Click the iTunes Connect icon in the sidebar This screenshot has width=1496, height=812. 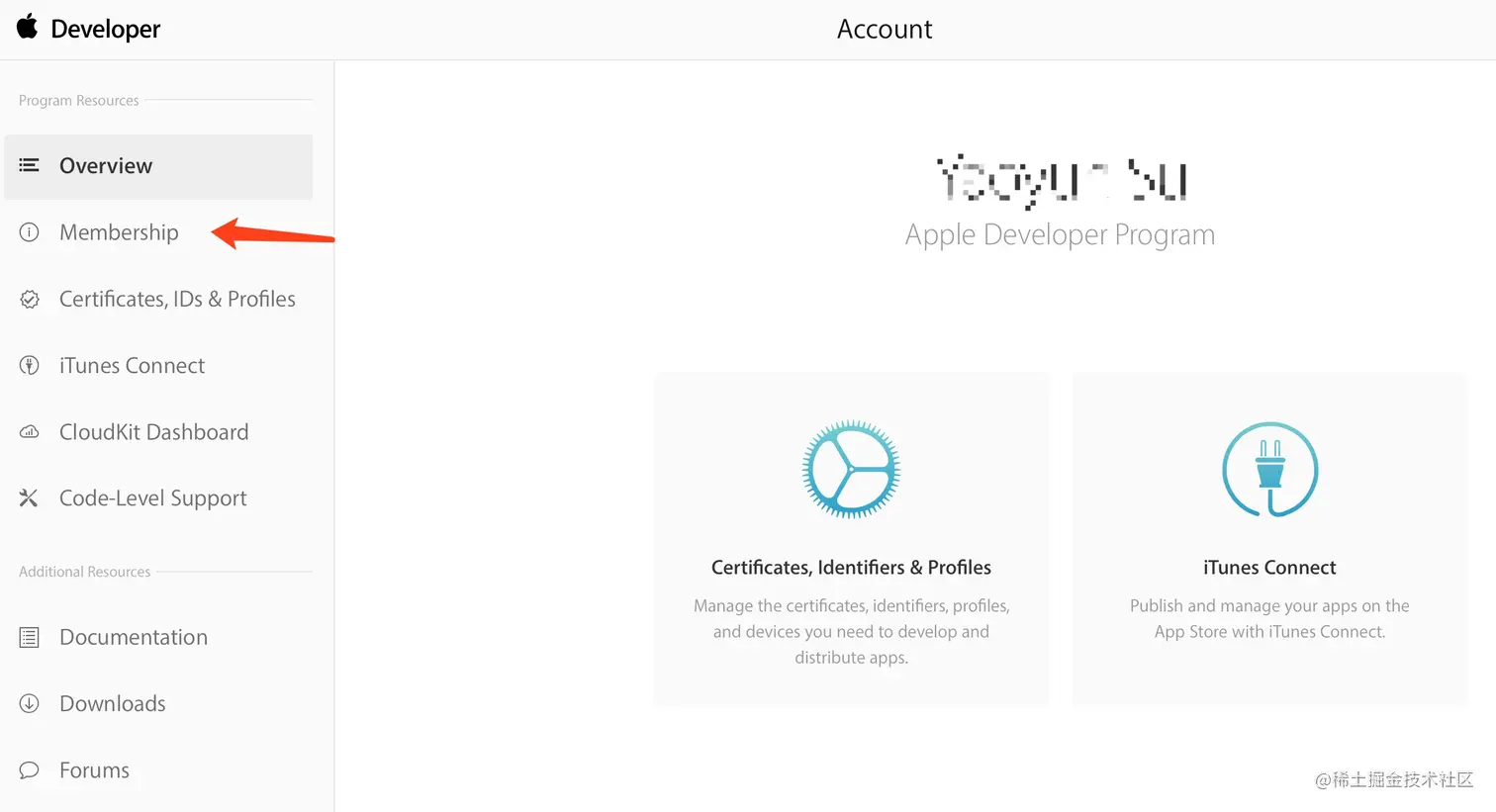coord(31,365)
